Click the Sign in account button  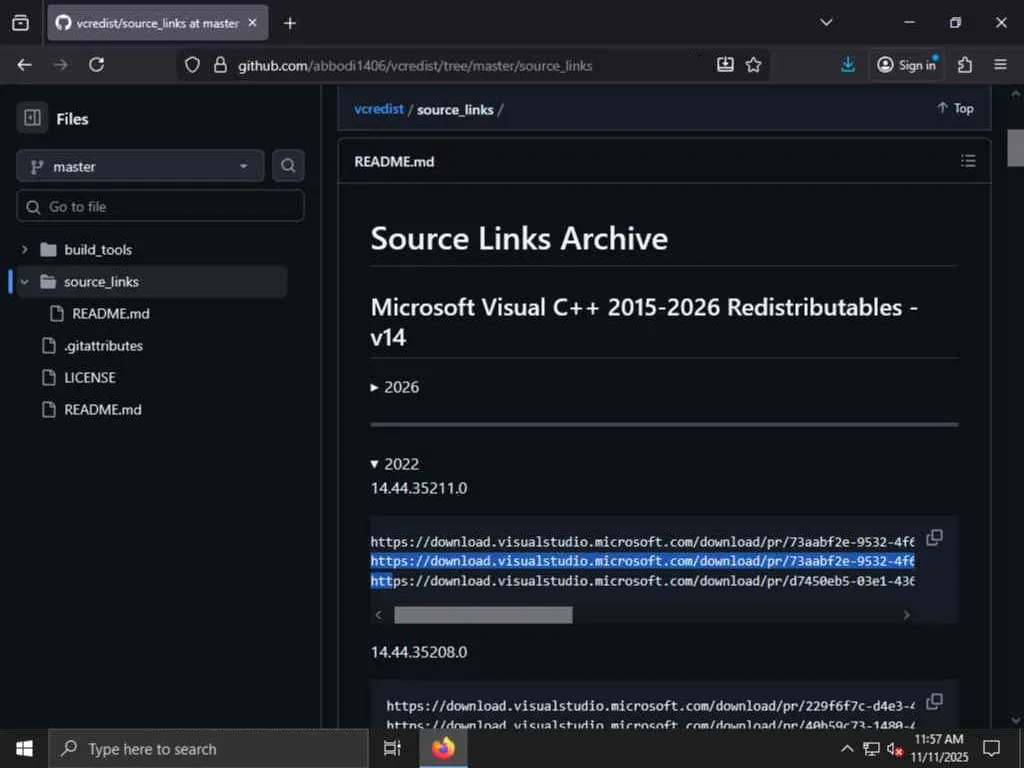[x=906, y=65]
